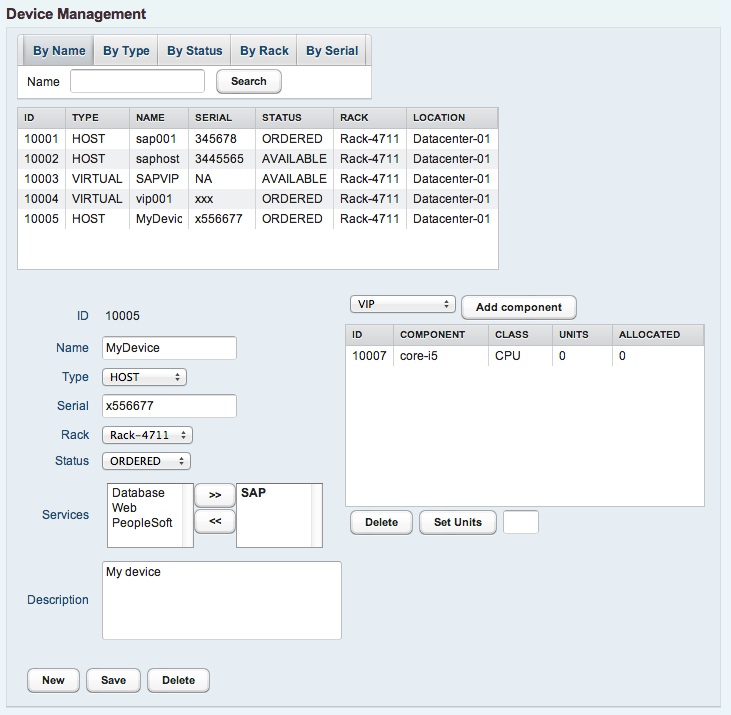
Task: Open the By Status search tab
Action: [x=194, y=51]
